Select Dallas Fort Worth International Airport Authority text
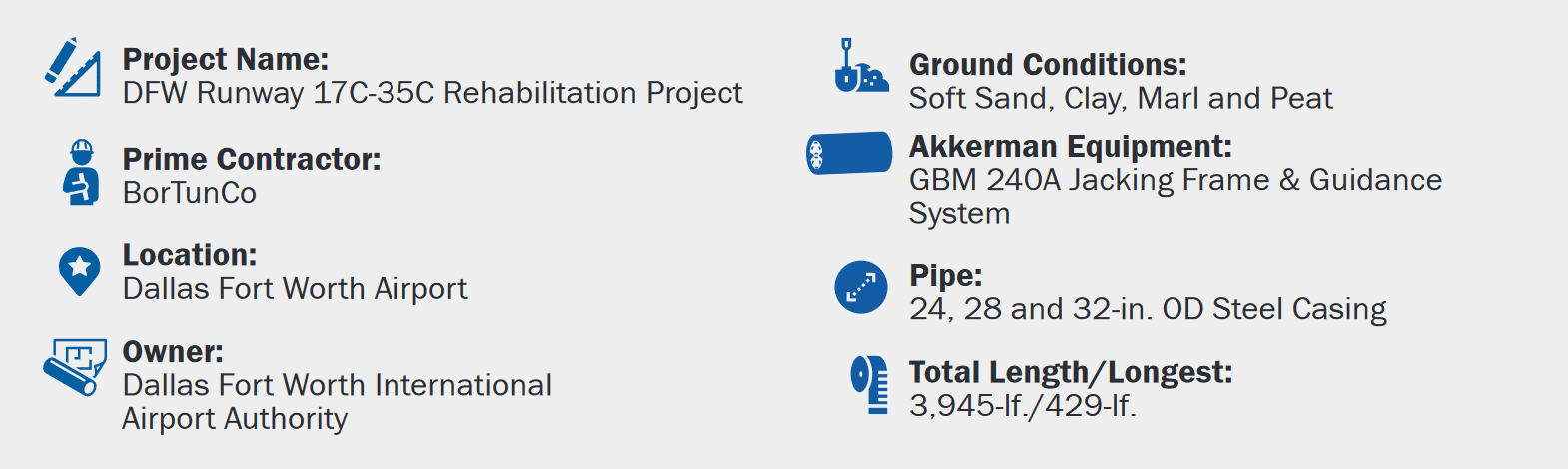 click(x=337, y=402)
